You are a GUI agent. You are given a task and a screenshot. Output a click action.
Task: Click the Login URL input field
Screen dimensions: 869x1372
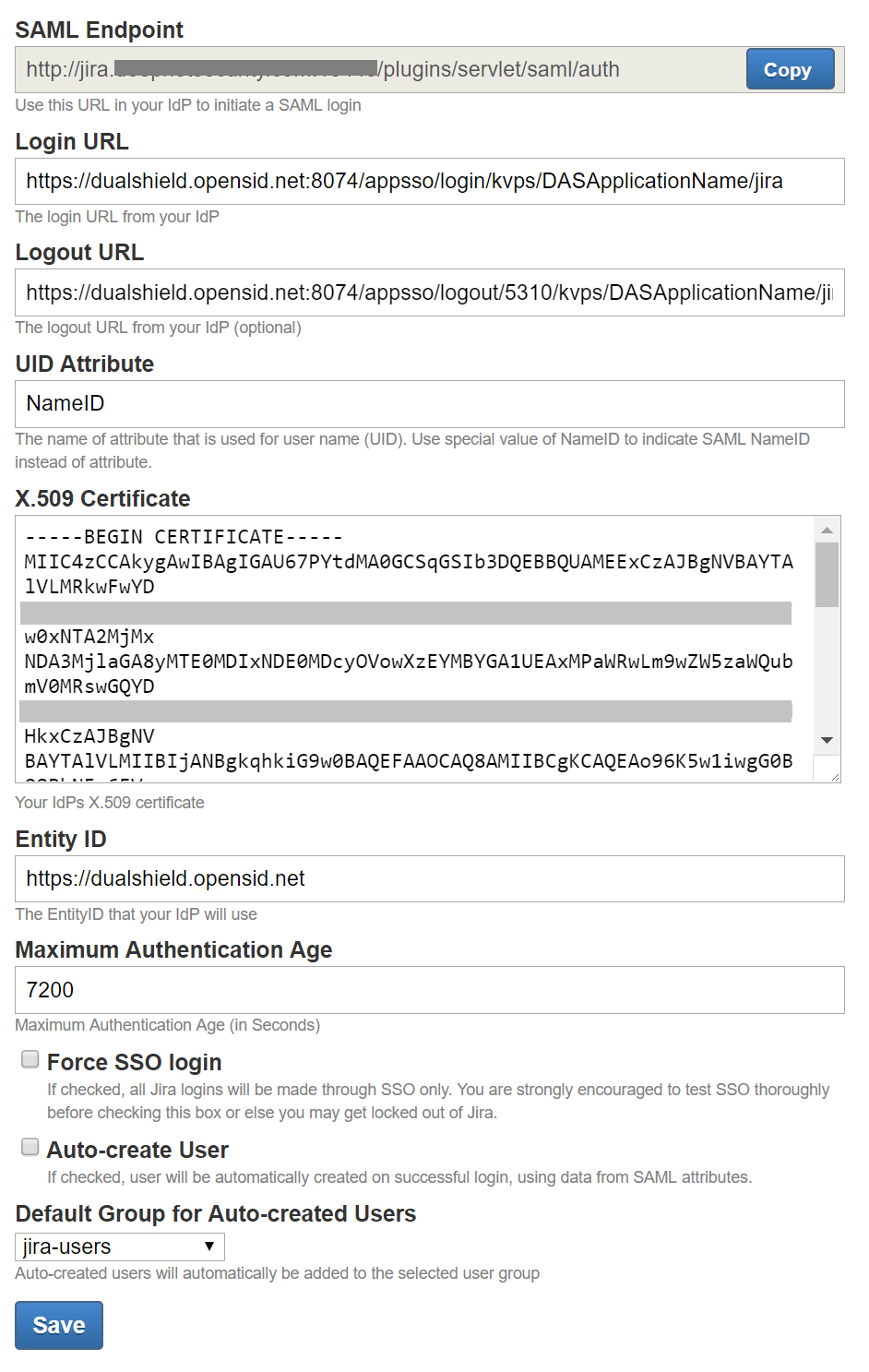[429, 182]
